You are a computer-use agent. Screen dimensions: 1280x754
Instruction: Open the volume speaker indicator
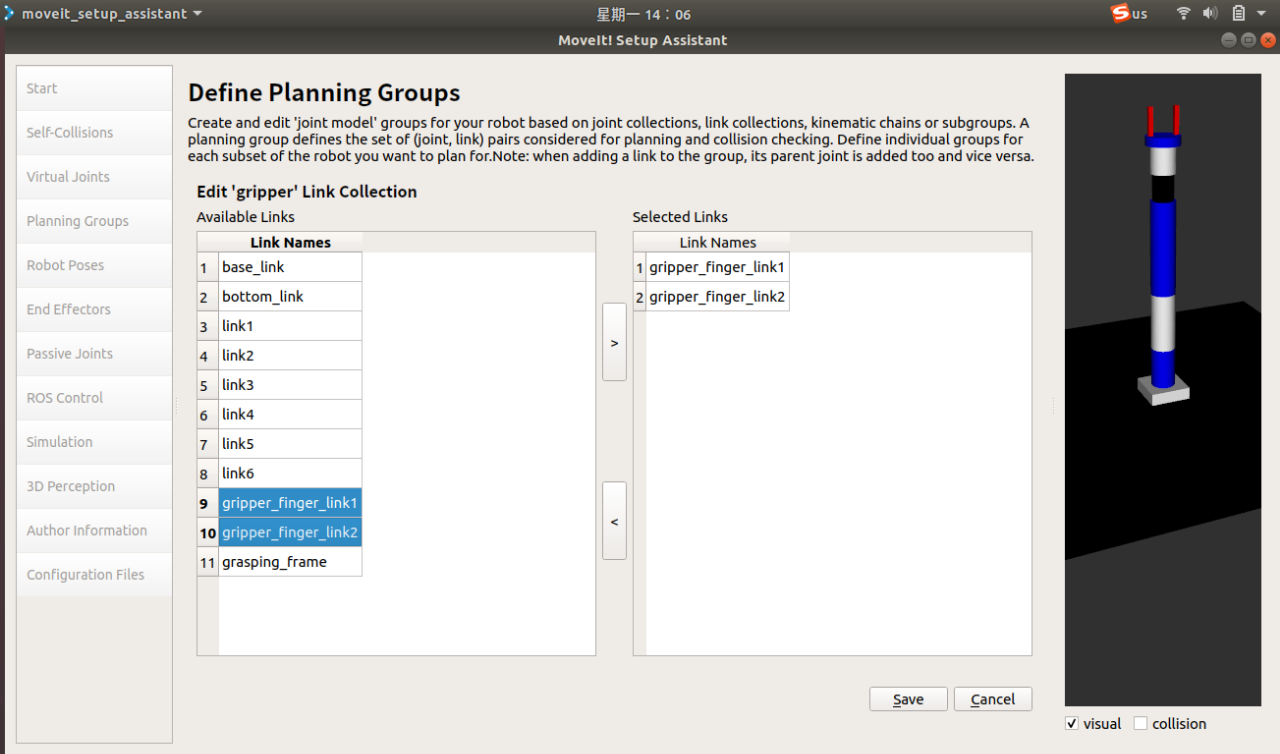pos(1210,13)
